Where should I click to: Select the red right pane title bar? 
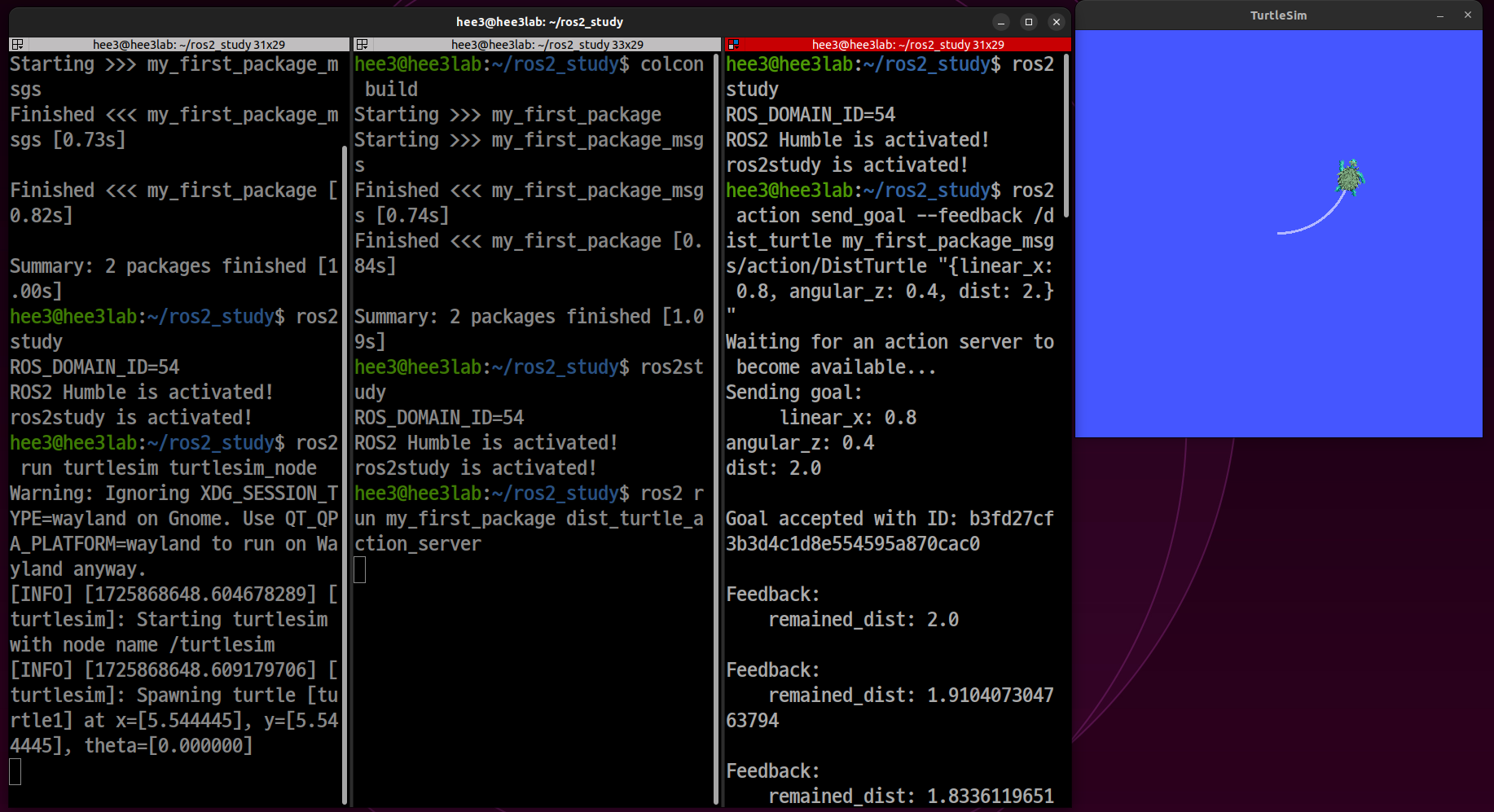(899, 45)
